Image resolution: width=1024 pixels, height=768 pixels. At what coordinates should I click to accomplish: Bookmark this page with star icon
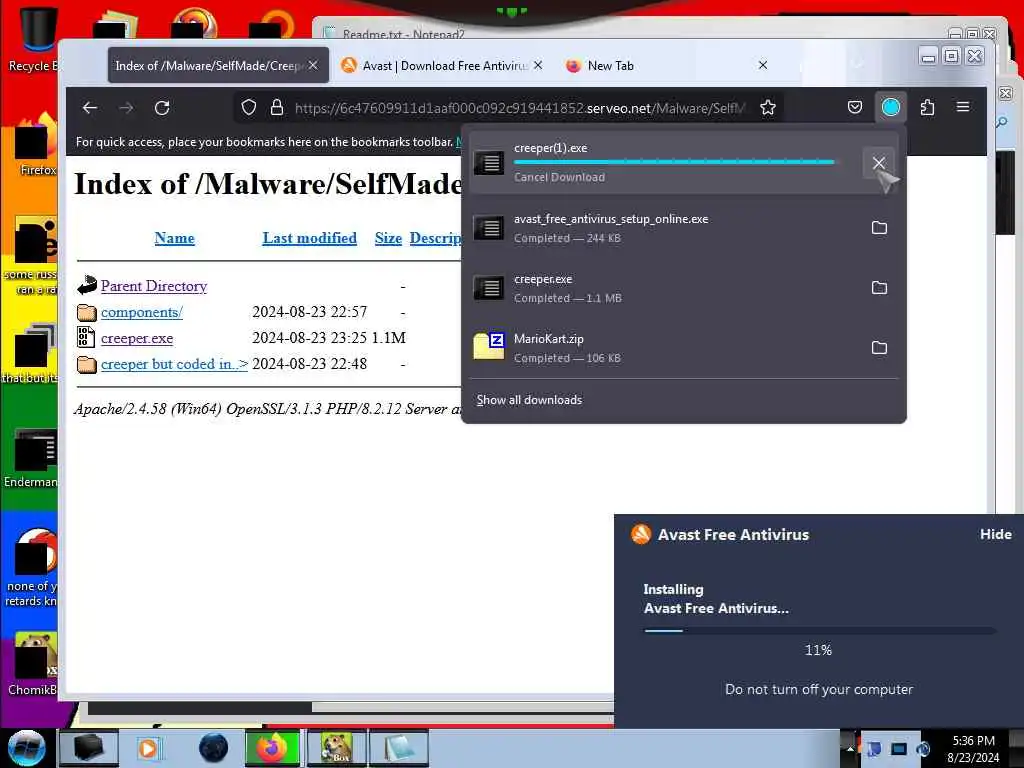[x=768, y=108]
